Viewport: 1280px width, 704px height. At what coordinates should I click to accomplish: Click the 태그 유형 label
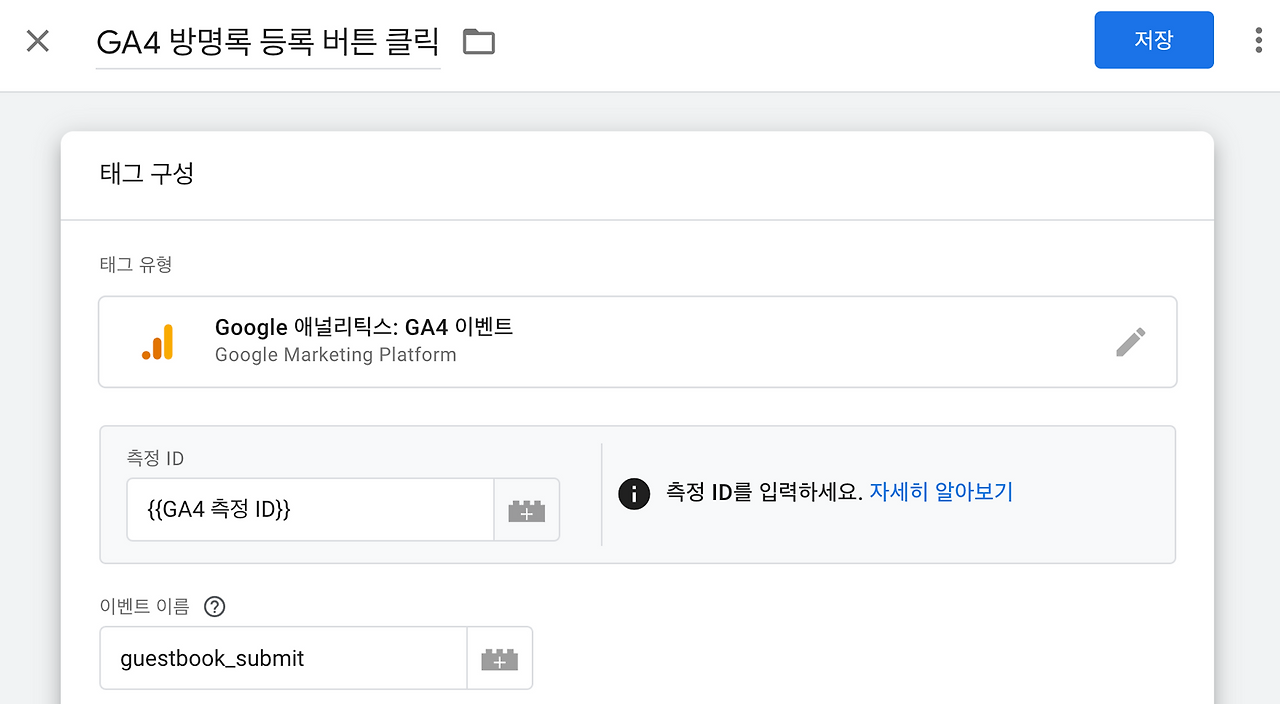click(136, 264)
